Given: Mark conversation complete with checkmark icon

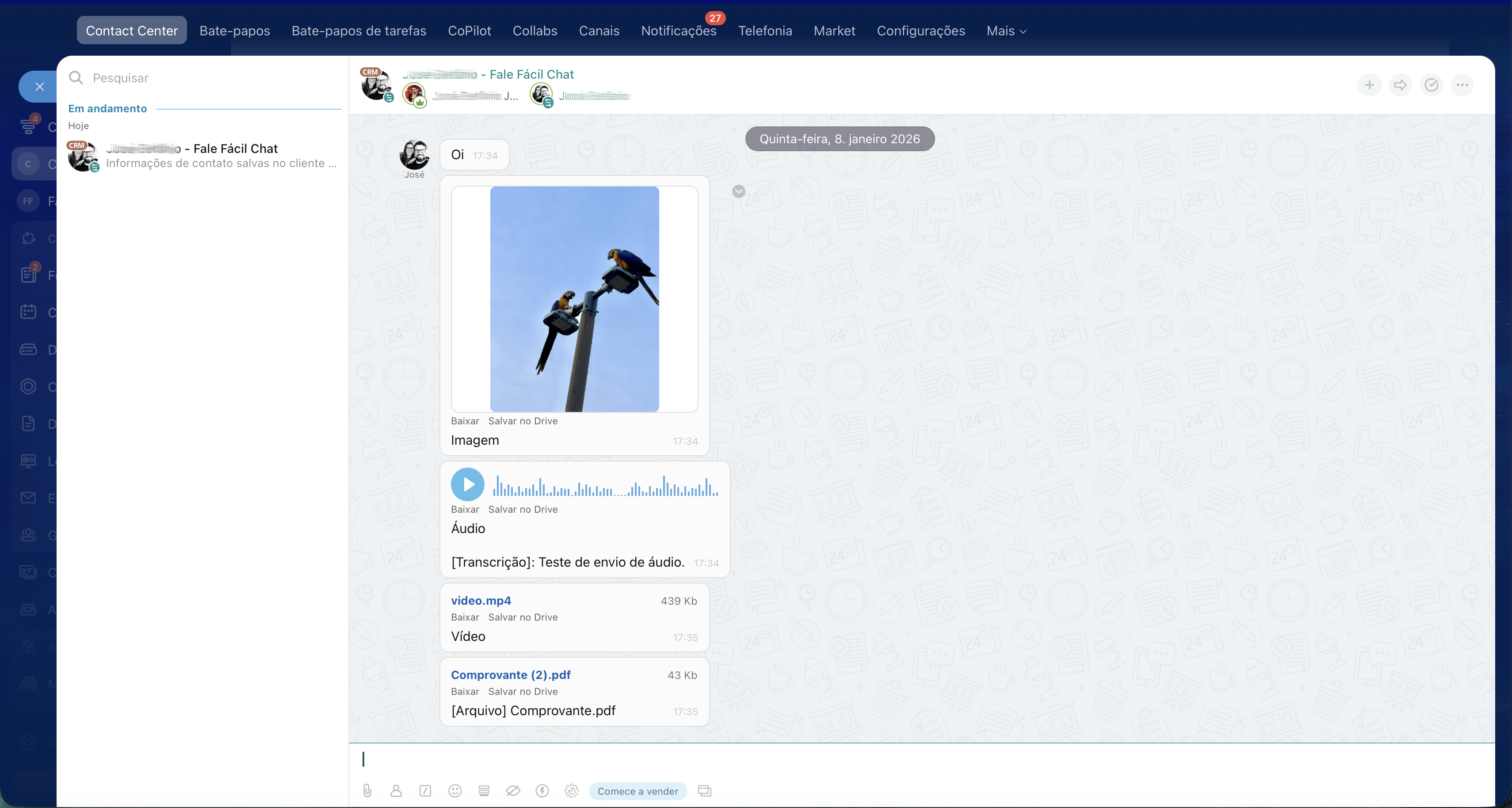Looking at the screenshot, I should 1432,85.
